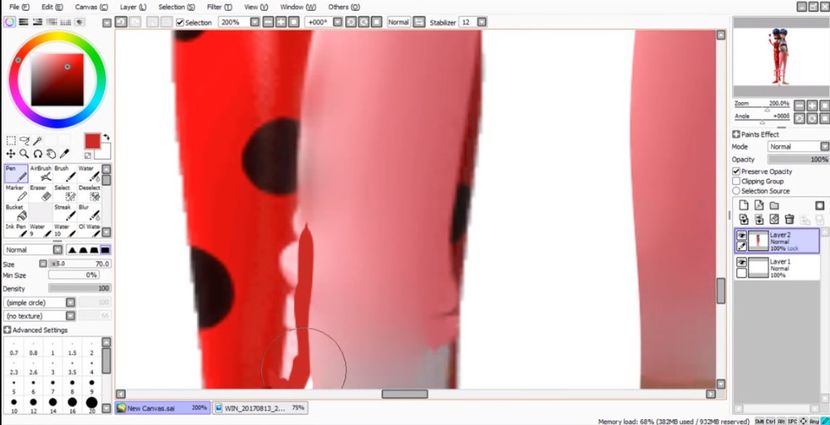
Task: Create a new layer folder
Action: [x=774, y=205]
